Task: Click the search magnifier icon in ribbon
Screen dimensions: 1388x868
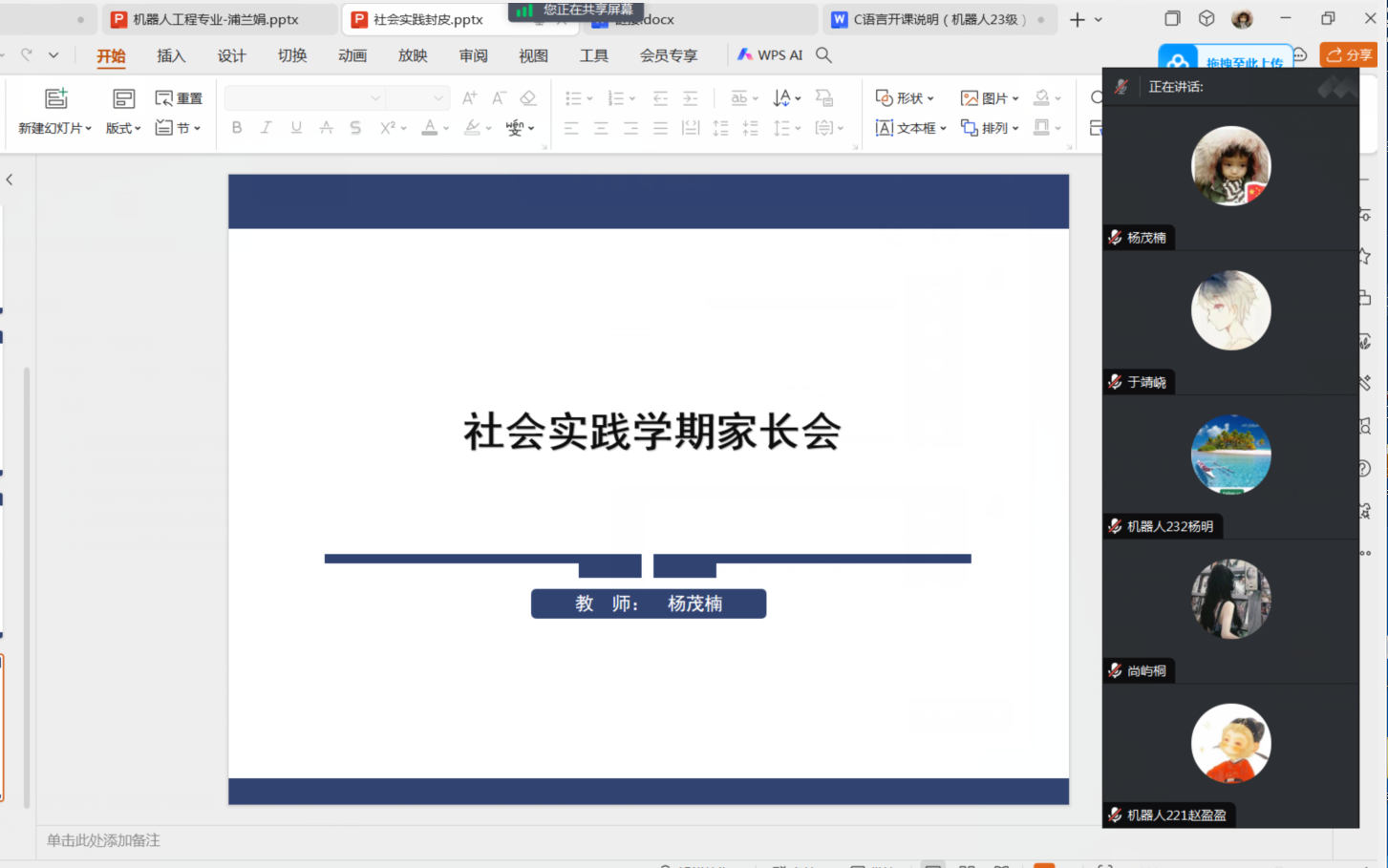Action: [823, 55]
